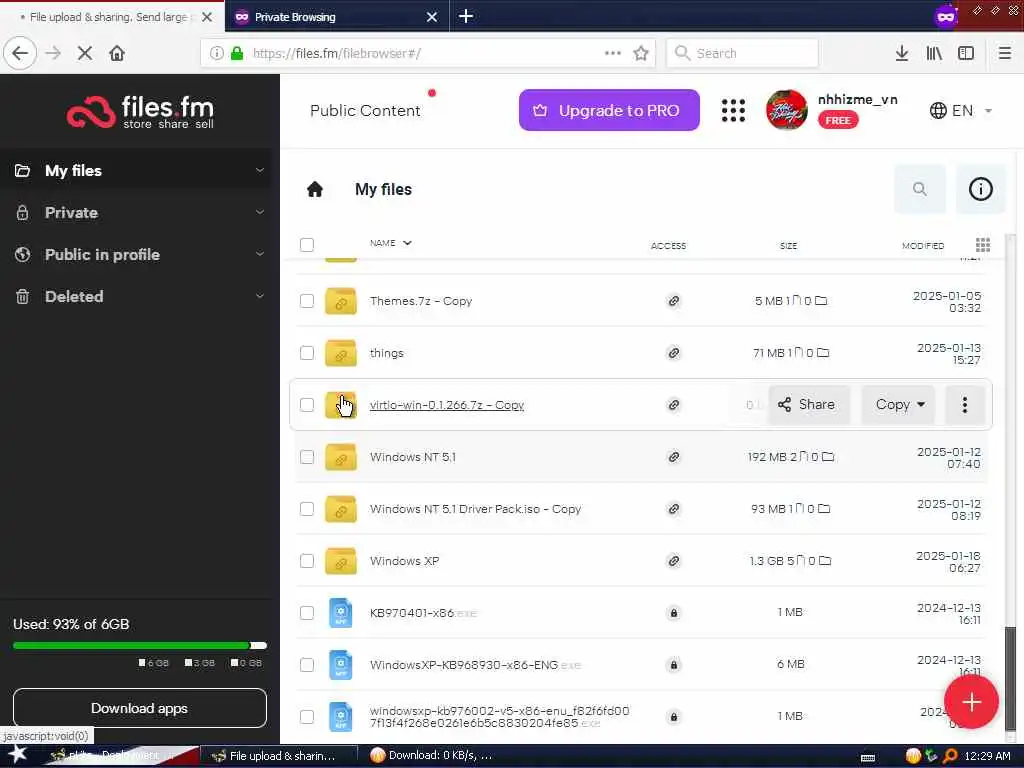Screen dimensions: 1024x768
Task: Click the home icon beside My files
Action: [x=315, y=189]
